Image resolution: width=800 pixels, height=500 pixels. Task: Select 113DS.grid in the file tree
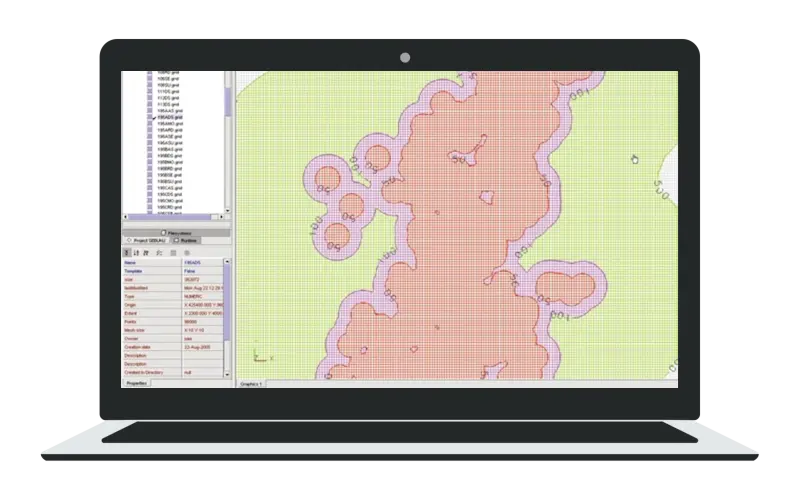click(x=168, y=104)
